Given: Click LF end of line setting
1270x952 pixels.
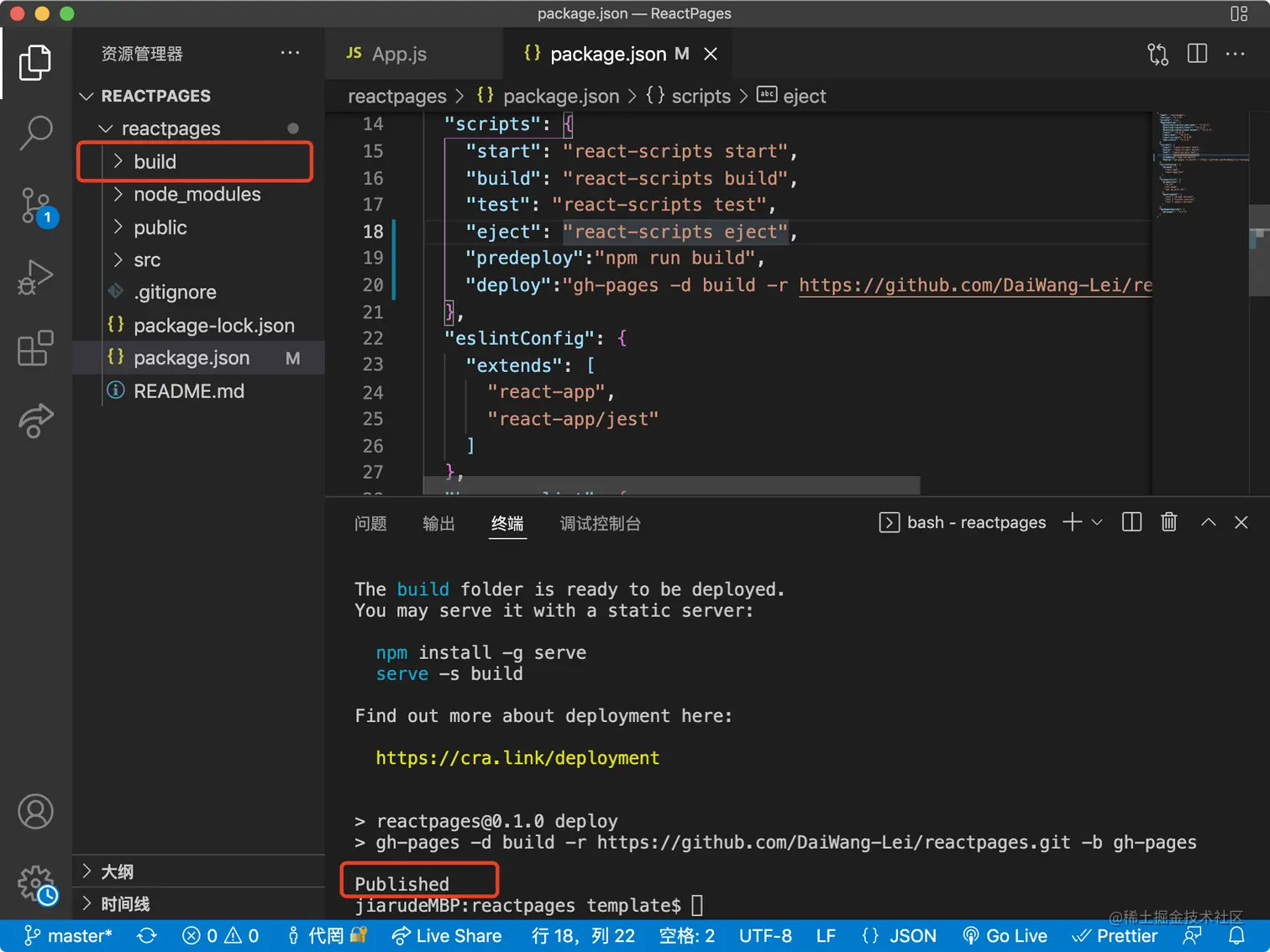Looking at the screenshot, I should point(826,935).
